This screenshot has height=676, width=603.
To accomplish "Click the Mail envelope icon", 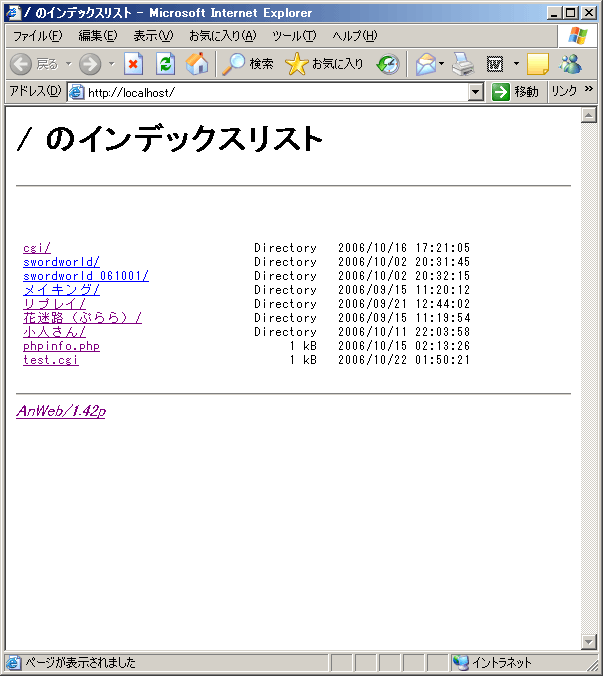I will pos(425,64).
